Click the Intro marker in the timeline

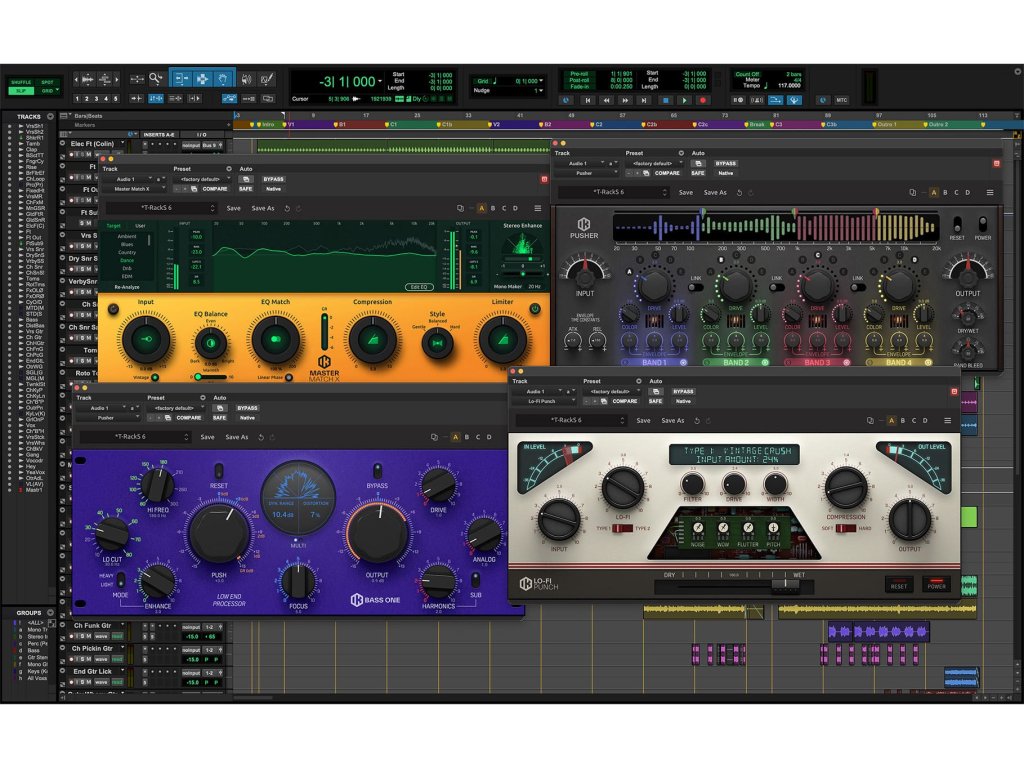(265, 124)
